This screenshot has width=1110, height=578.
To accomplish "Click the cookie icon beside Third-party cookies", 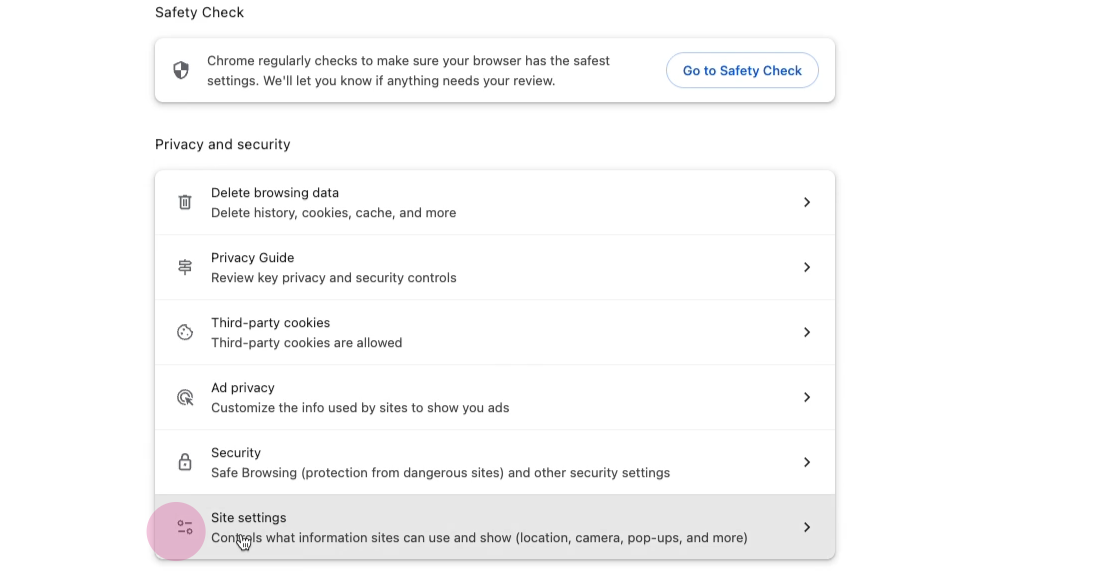I will pos(185,332).
